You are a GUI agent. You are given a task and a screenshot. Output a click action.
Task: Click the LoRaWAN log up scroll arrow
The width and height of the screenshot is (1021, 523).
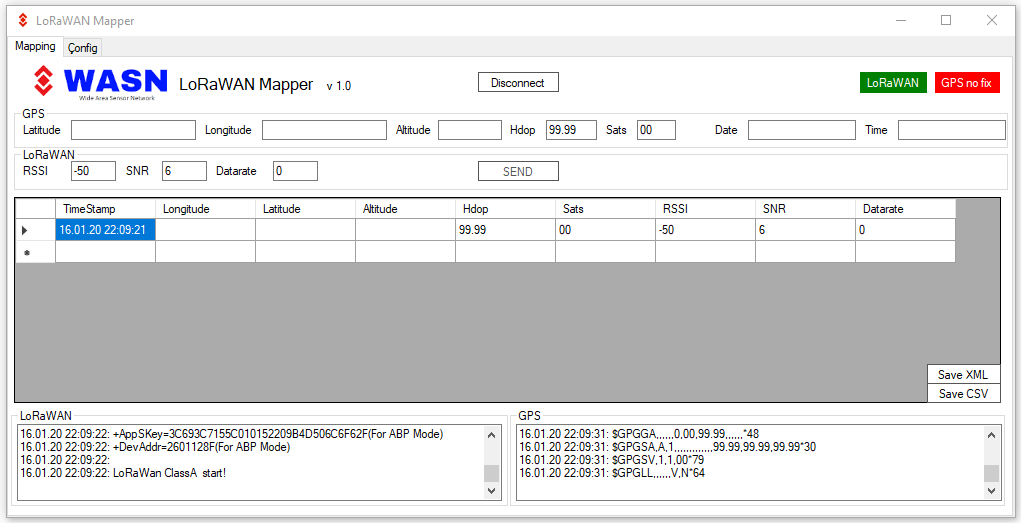[x=492, y=435]
